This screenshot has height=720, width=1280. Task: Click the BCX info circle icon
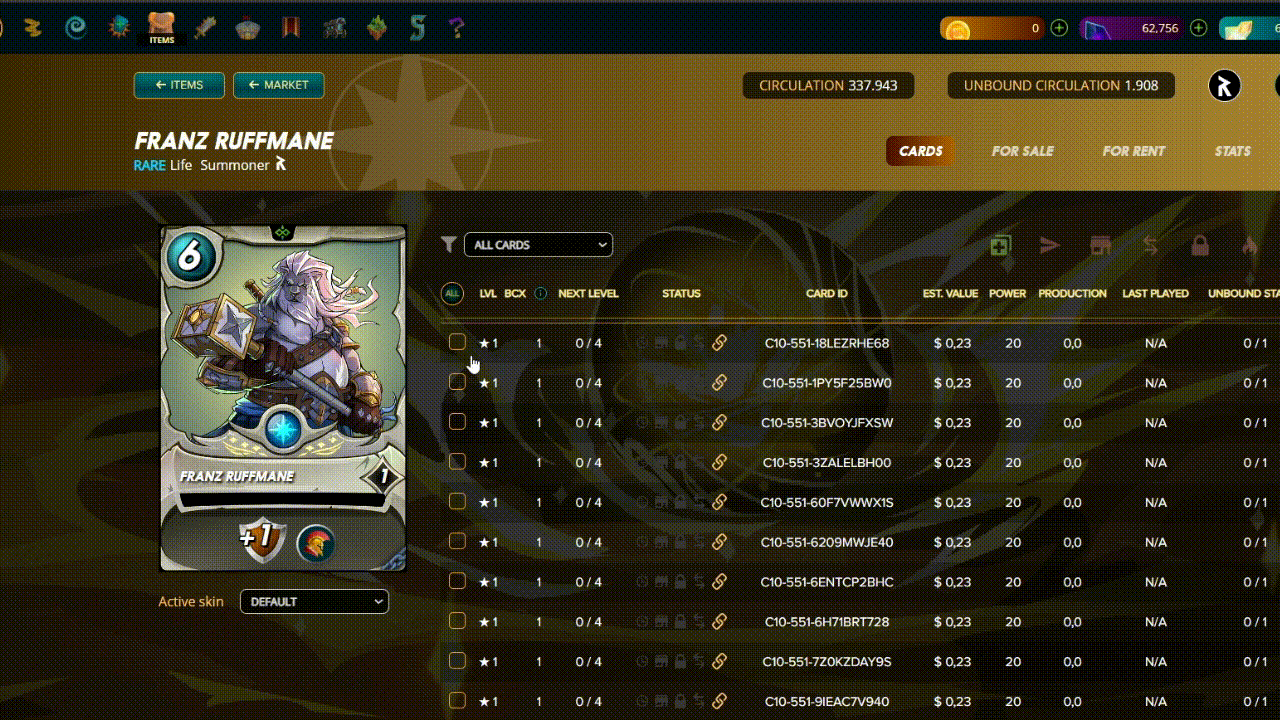(541, 294)
